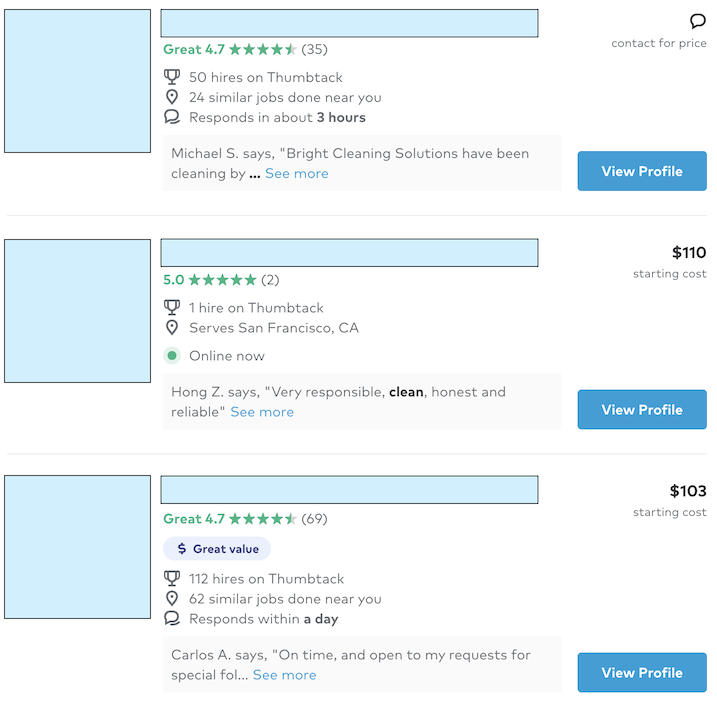The image size is (717, 702).
Task: Click the trophy icon beside 50 hires
Action: point(172,77)
